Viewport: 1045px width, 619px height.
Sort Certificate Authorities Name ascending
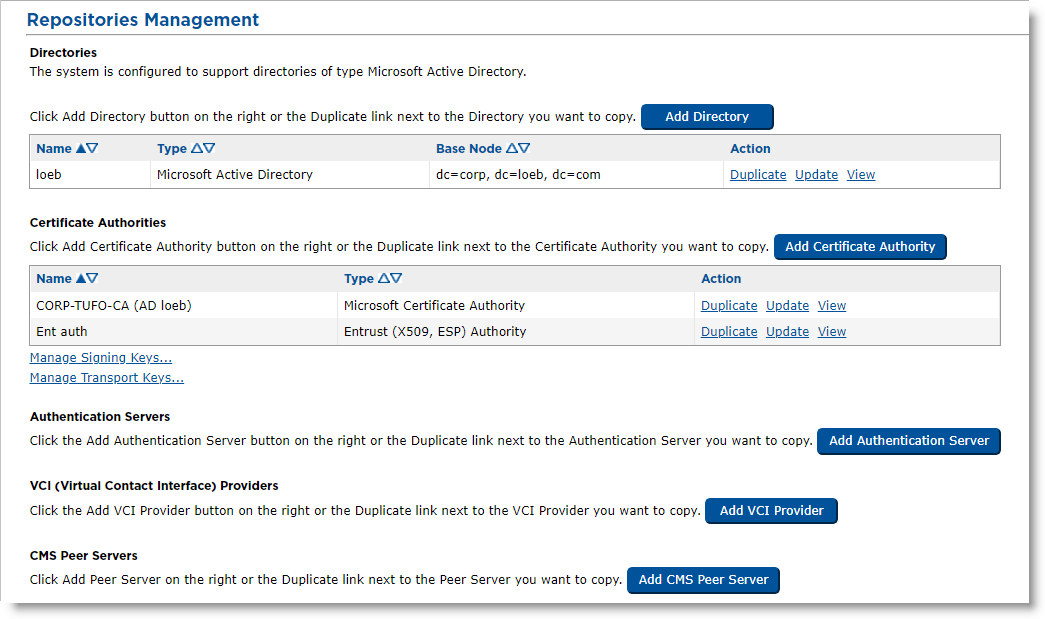81,279
